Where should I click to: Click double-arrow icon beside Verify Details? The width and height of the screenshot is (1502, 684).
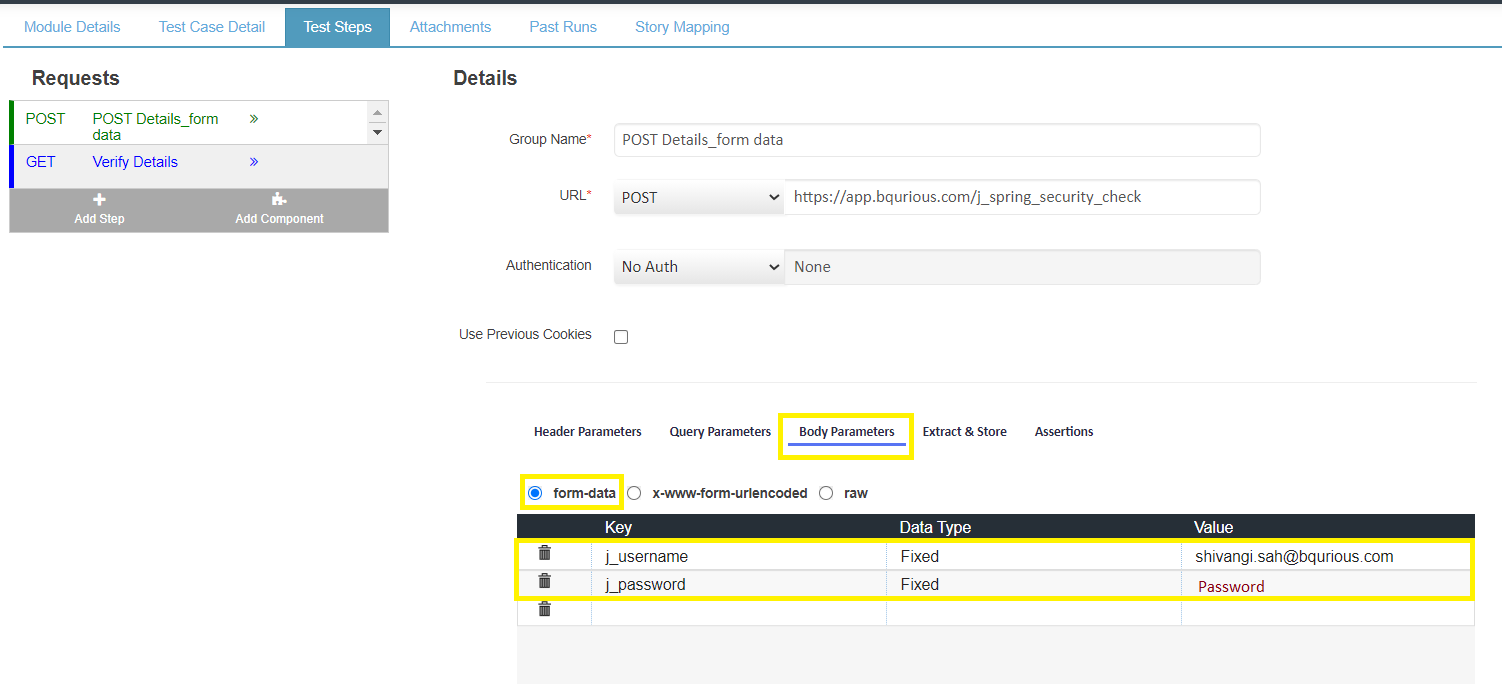pos(254,161)
